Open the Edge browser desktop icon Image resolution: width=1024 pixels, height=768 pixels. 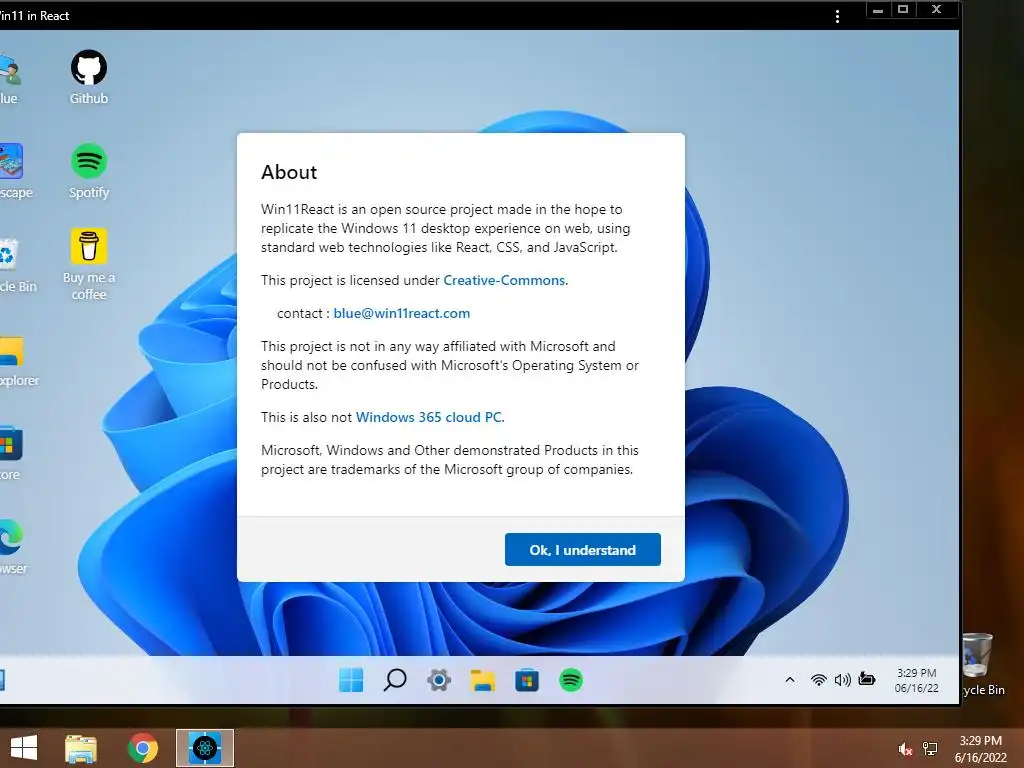[x=12, y=546]
